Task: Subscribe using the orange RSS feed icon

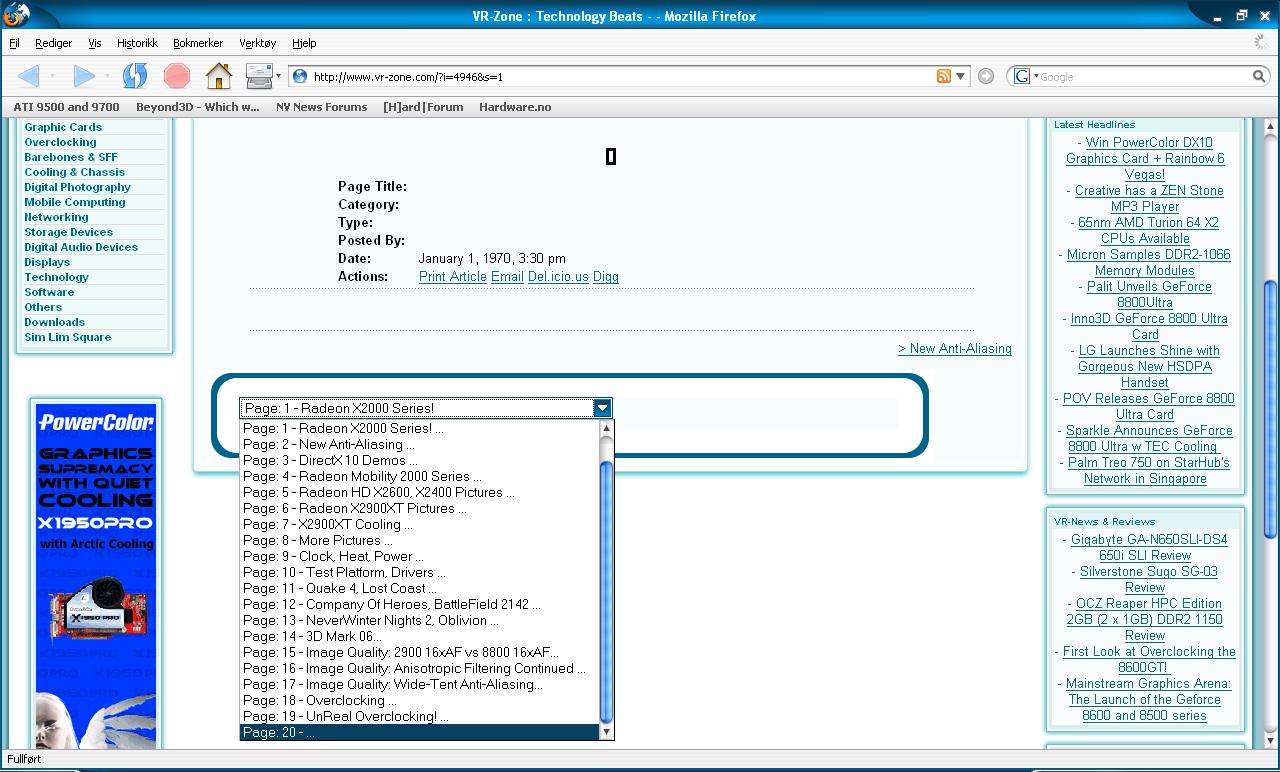Action: 943,76
